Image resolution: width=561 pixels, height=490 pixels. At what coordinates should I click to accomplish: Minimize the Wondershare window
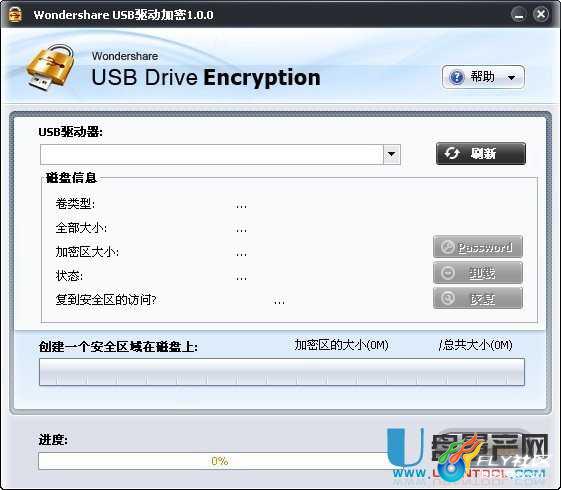point(518,15)
